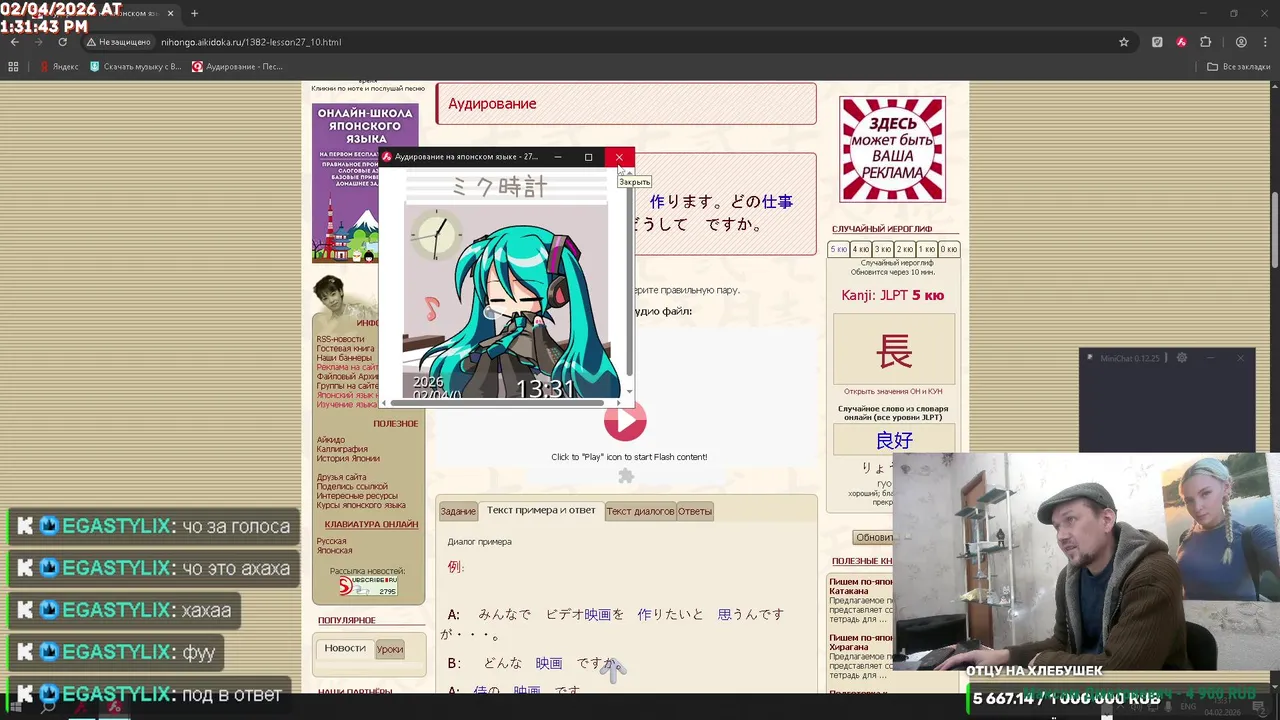The width and height of the screenshot is (1280, 720).
Task: Open the 'Аудирование - Пес...' bookmark
Action: point(238,67)
